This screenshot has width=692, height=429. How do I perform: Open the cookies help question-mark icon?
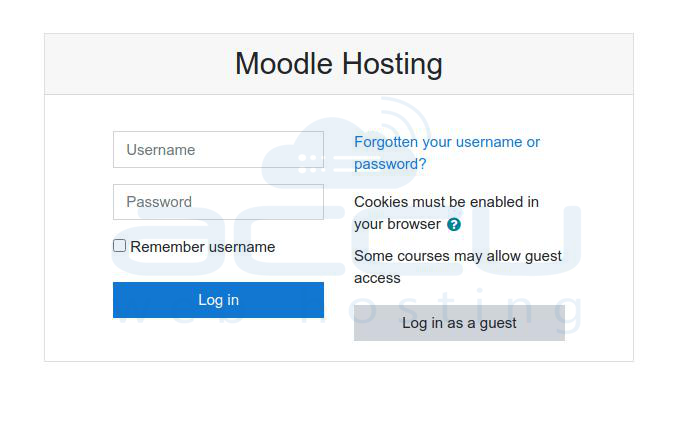click(454, 225)
